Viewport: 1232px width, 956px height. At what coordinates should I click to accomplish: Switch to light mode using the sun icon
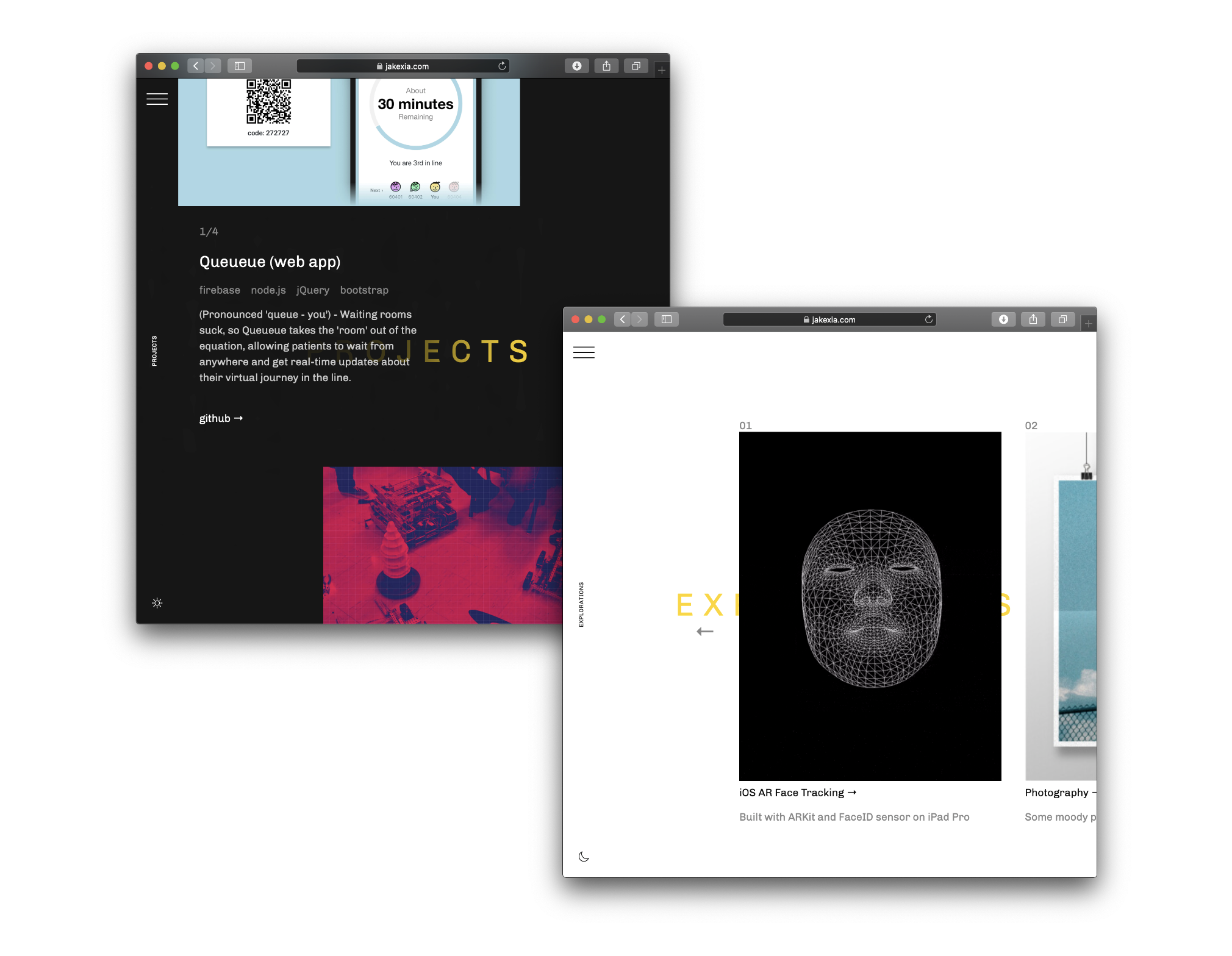(157, 602)
